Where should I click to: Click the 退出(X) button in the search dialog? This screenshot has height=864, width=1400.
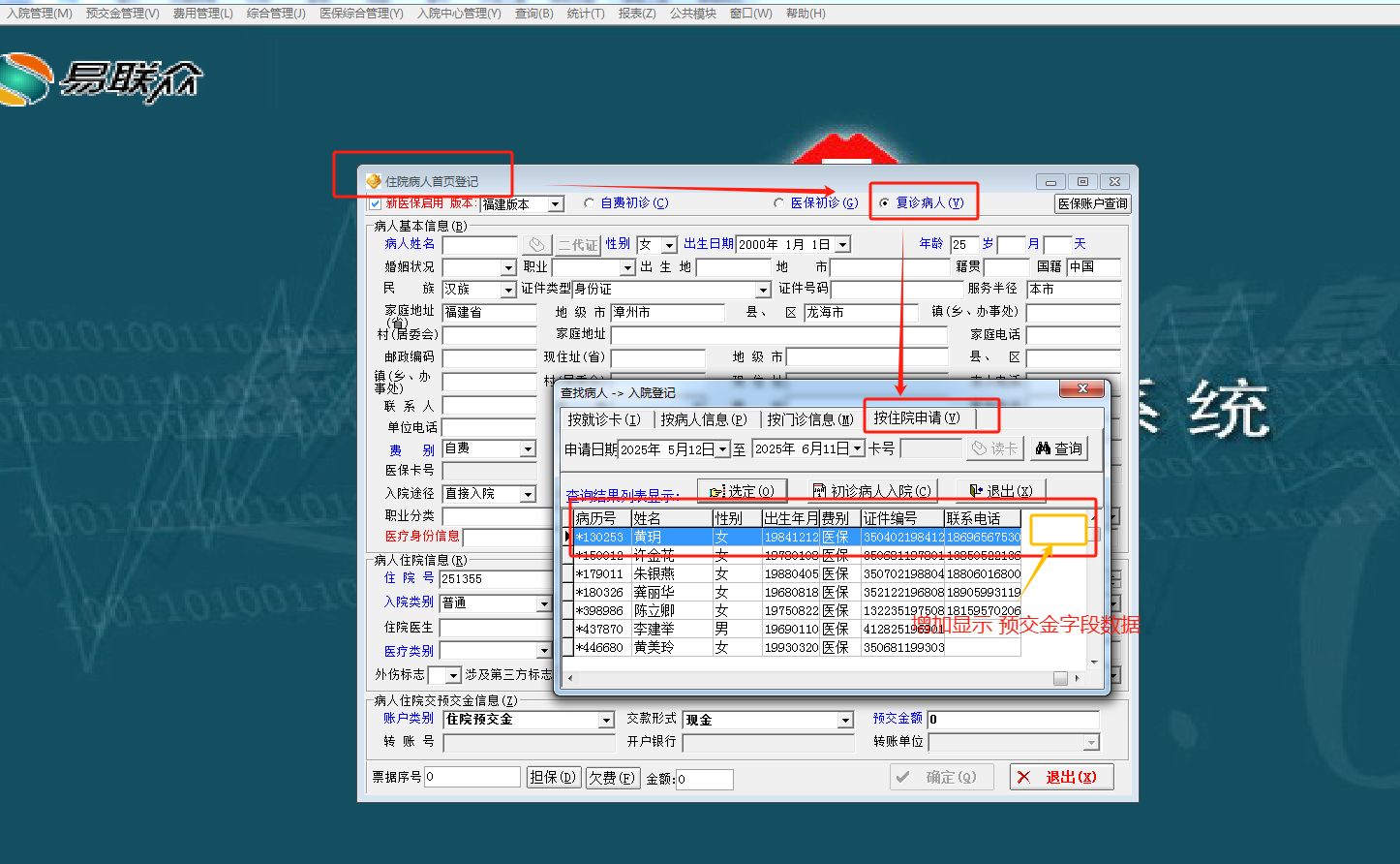pos(1001,491)
